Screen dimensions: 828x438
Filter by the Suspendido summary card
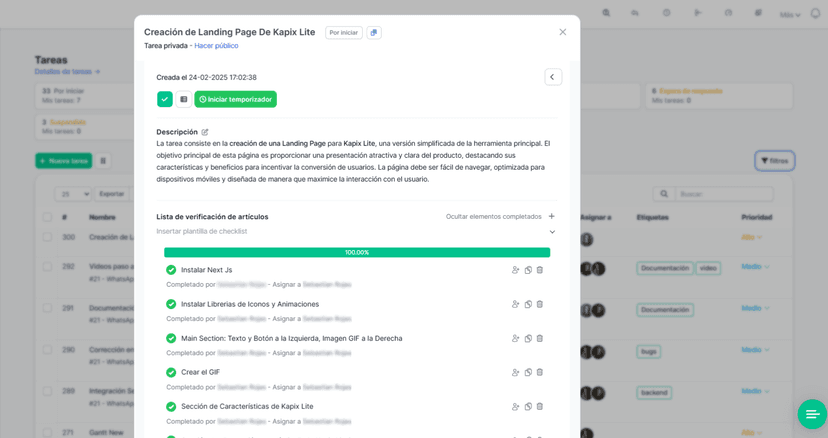tap(84, 127)
